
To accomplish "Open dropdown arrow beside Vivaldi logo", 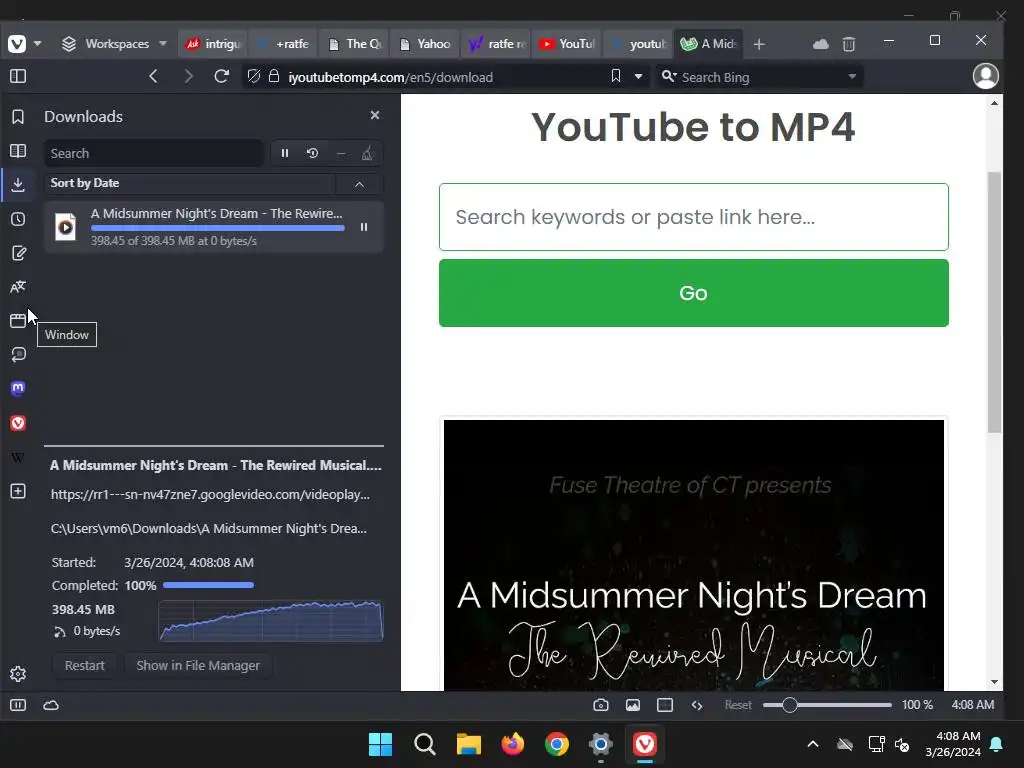I will [x=37, y=44].
